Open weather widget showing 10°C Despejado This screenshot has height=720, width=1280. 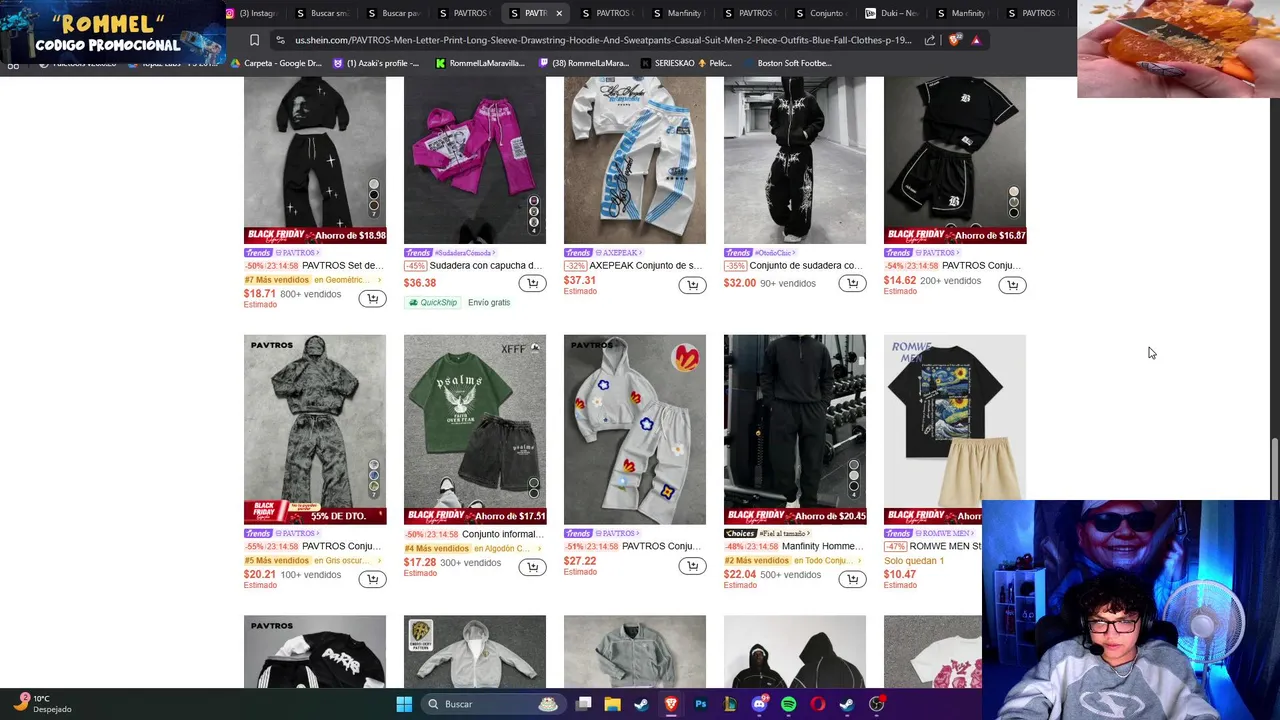pyautogui.click(x=42, y=704)
